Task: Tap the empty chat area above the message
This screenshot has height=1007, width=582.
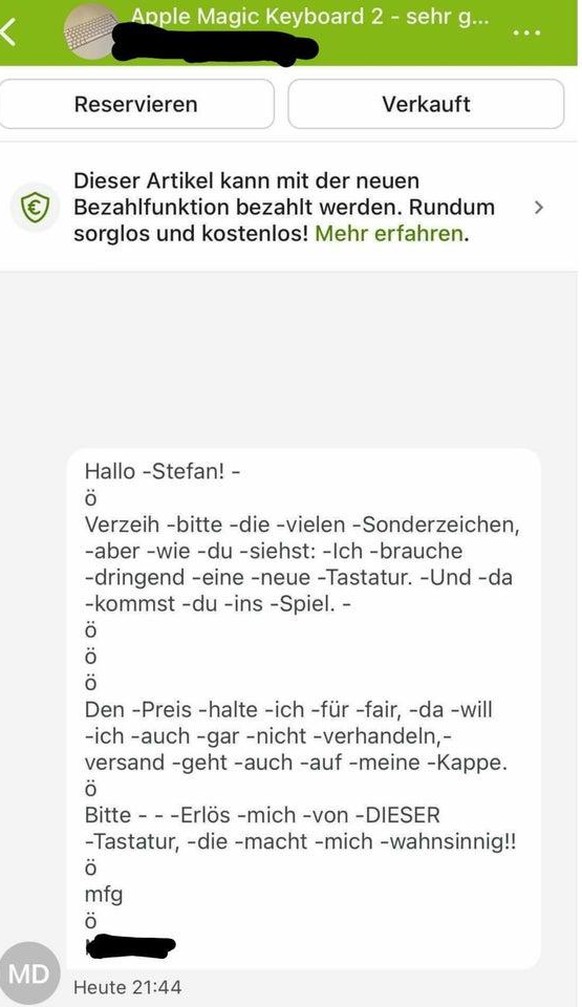Action: tap(289, 360)
